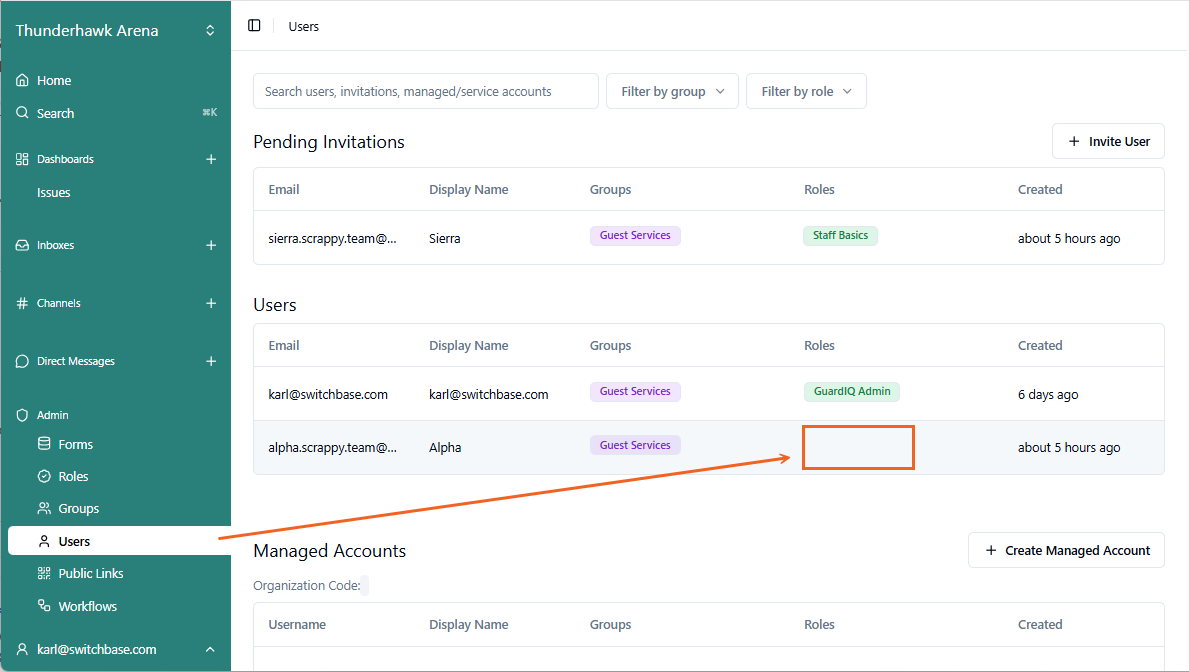Viewport: 1189px width, 672px height.
Task: Add a new inbox with plus icon
Action: (211, 245)
